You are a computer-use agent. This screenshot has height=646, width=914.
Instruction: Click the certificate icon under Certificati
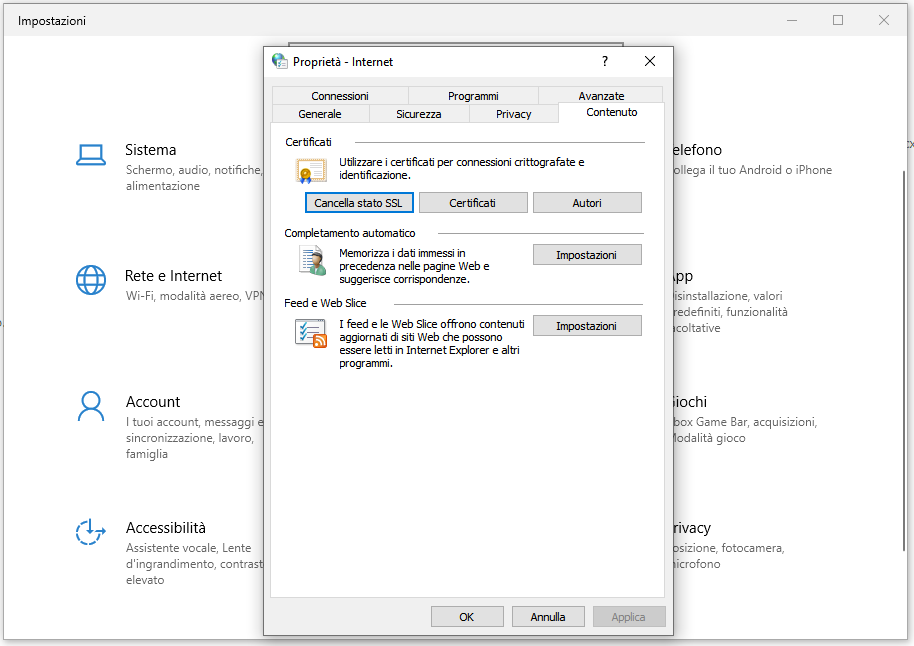pos(311,171)
